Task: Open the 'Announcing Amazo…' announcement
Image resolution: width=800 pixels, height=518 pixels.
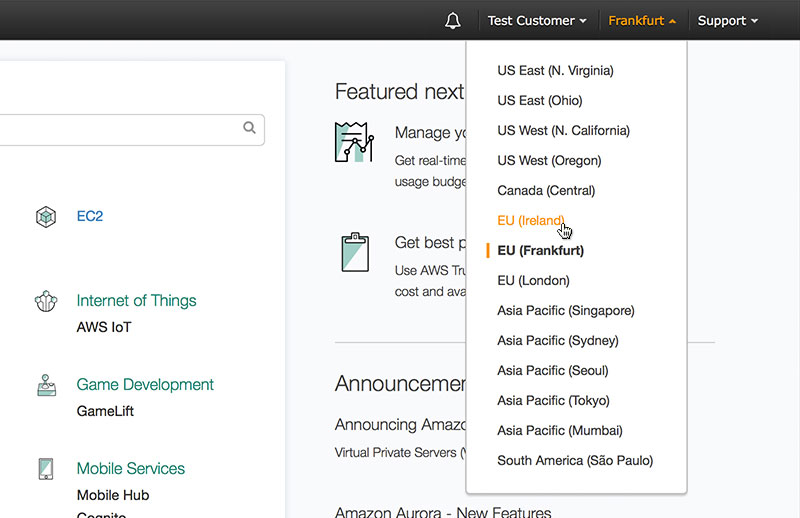Action: [401, 425]
